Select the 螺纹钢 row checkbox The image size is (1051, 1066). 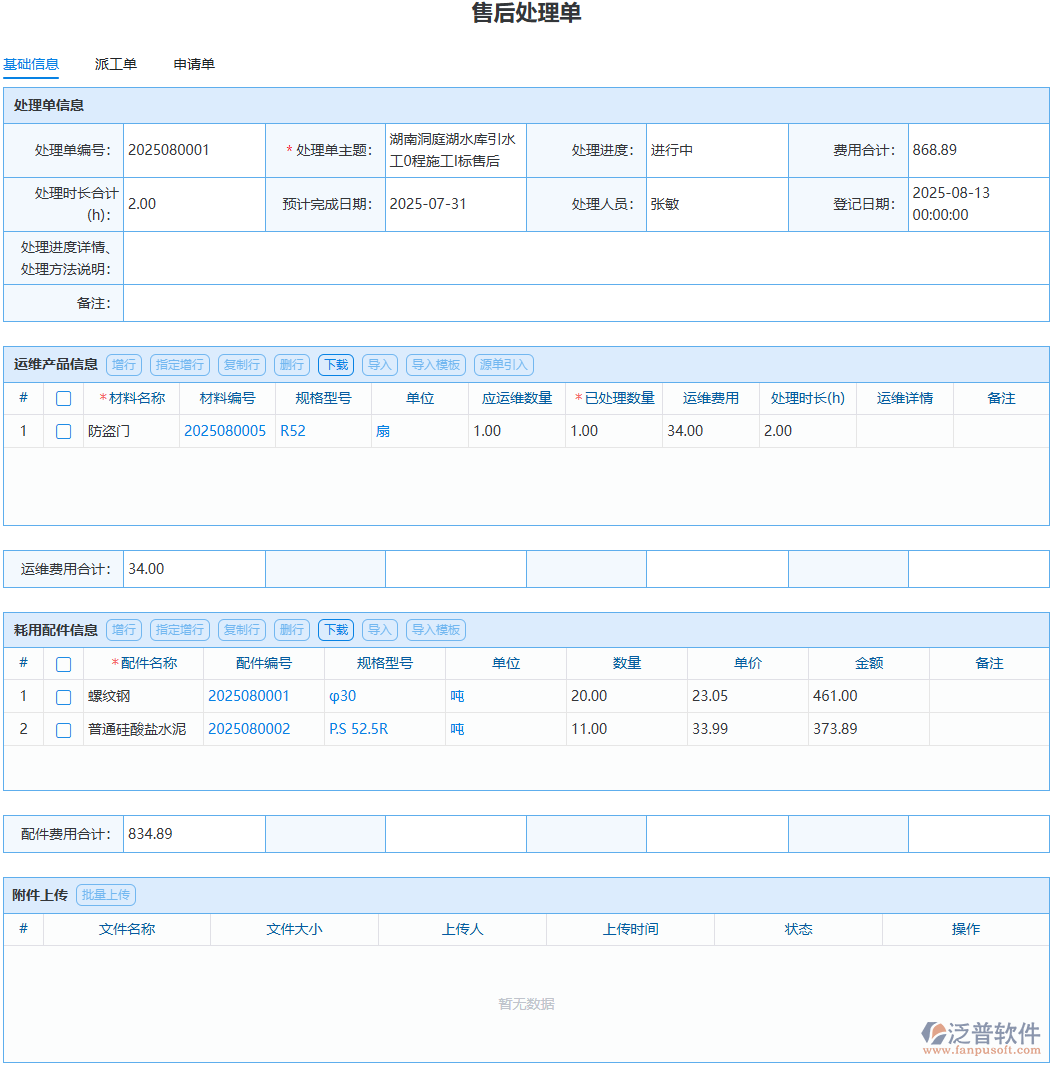63,696
